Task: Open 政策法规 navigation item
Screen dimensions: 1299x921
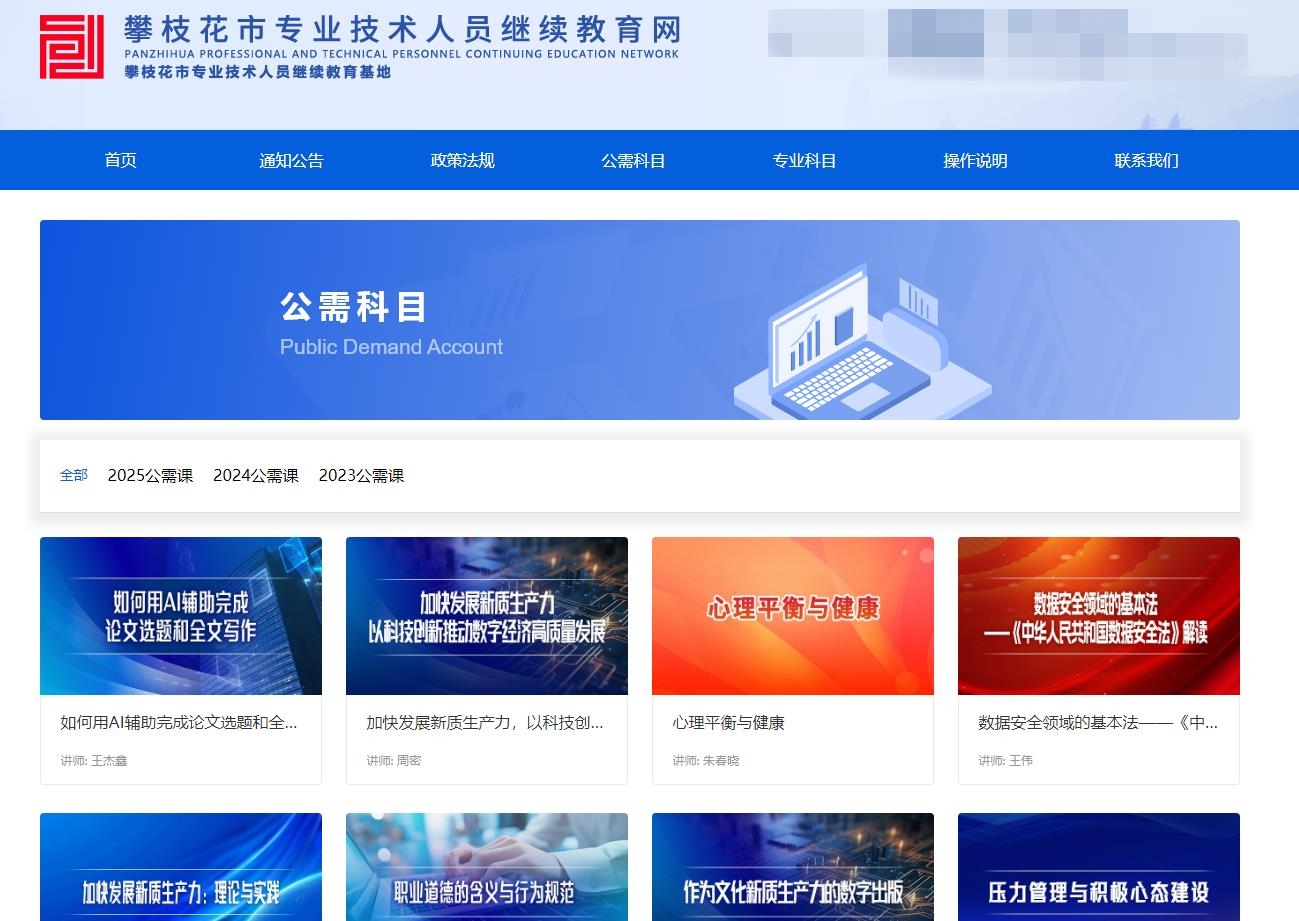Action: [462, 160]
